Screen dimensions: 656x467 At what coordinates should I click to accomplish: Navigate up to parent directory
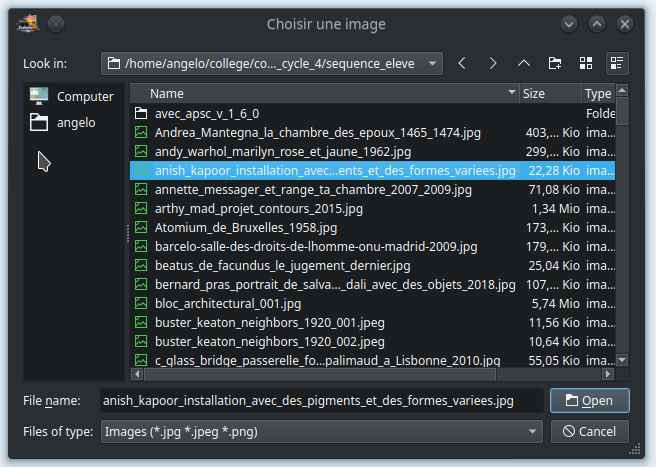[524, 64]
